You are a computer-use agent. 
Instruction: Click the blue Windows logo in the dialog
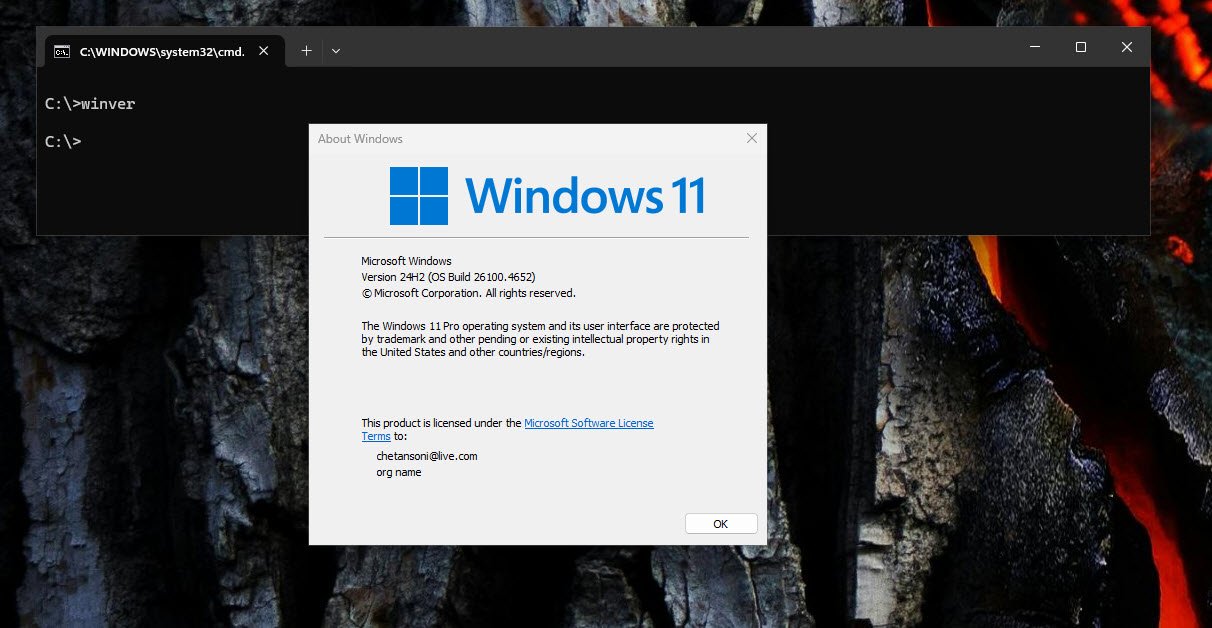419,196
